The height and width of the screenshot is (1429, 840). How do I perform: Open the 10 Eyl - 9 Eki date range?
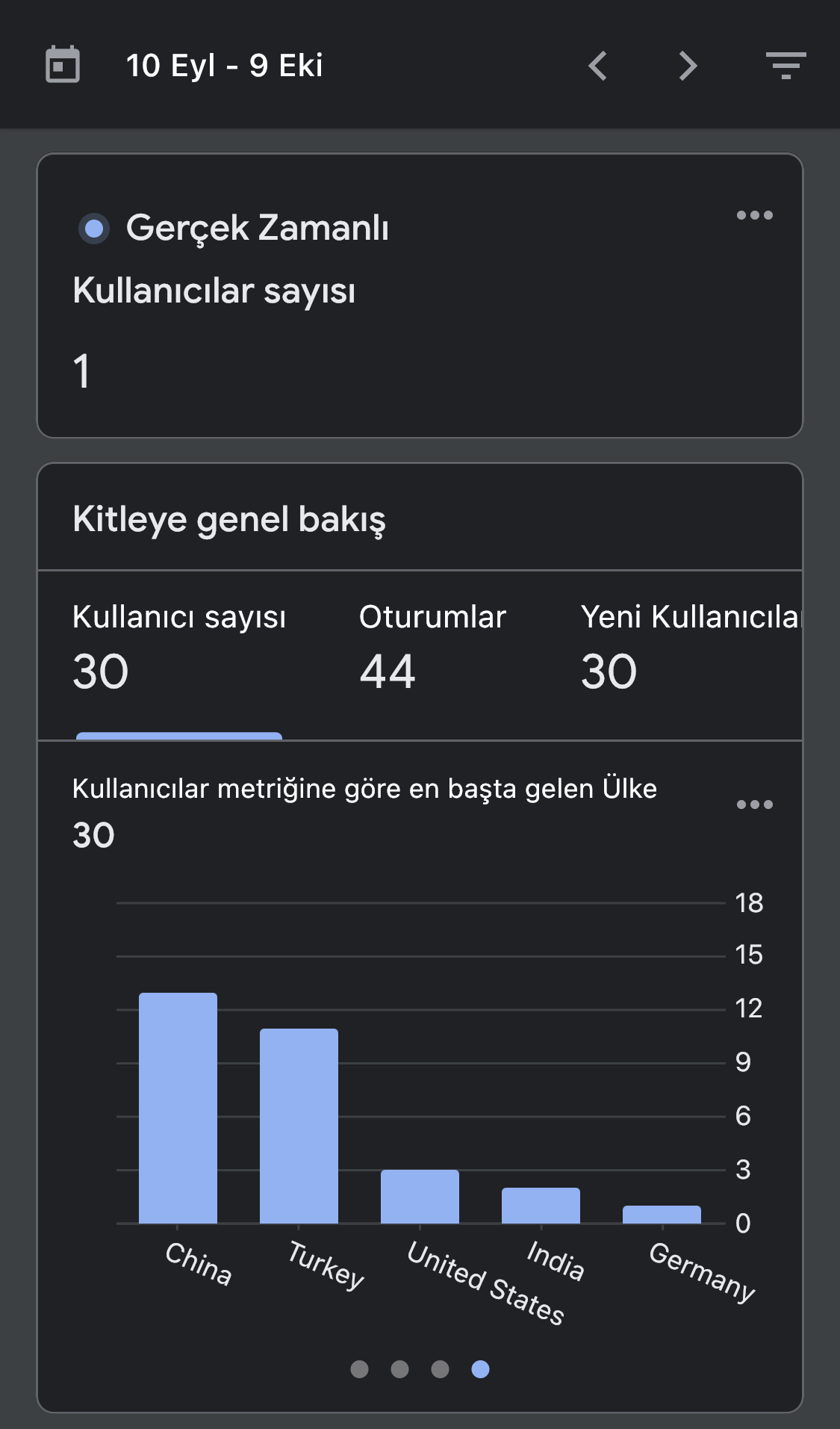click(224, 66)
